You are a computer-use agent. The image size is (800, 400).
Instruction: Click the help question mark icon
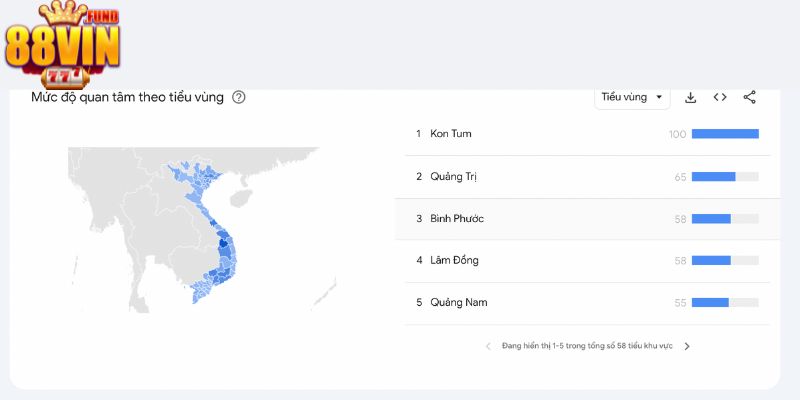(239, 97)
